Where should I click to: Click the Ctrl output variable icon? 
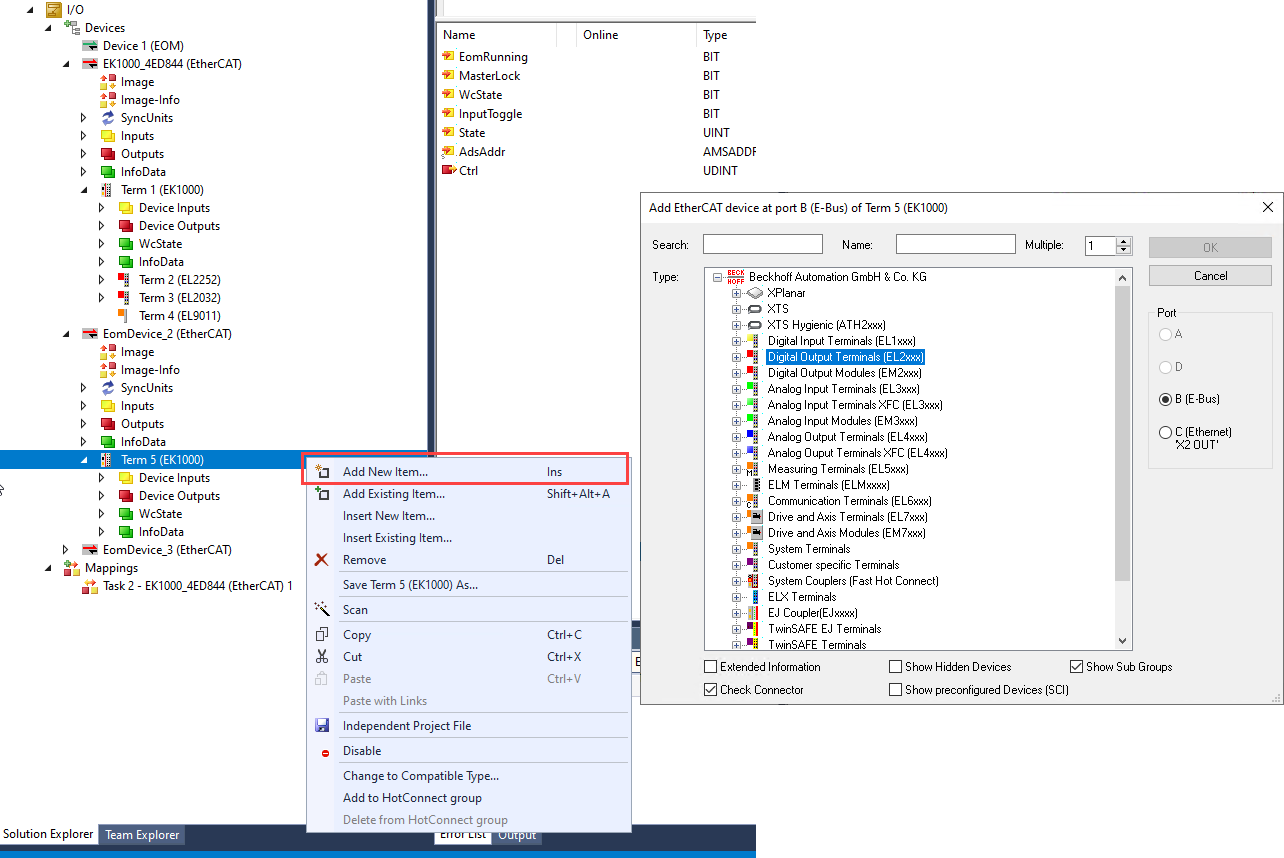click(x=448, y=171)
